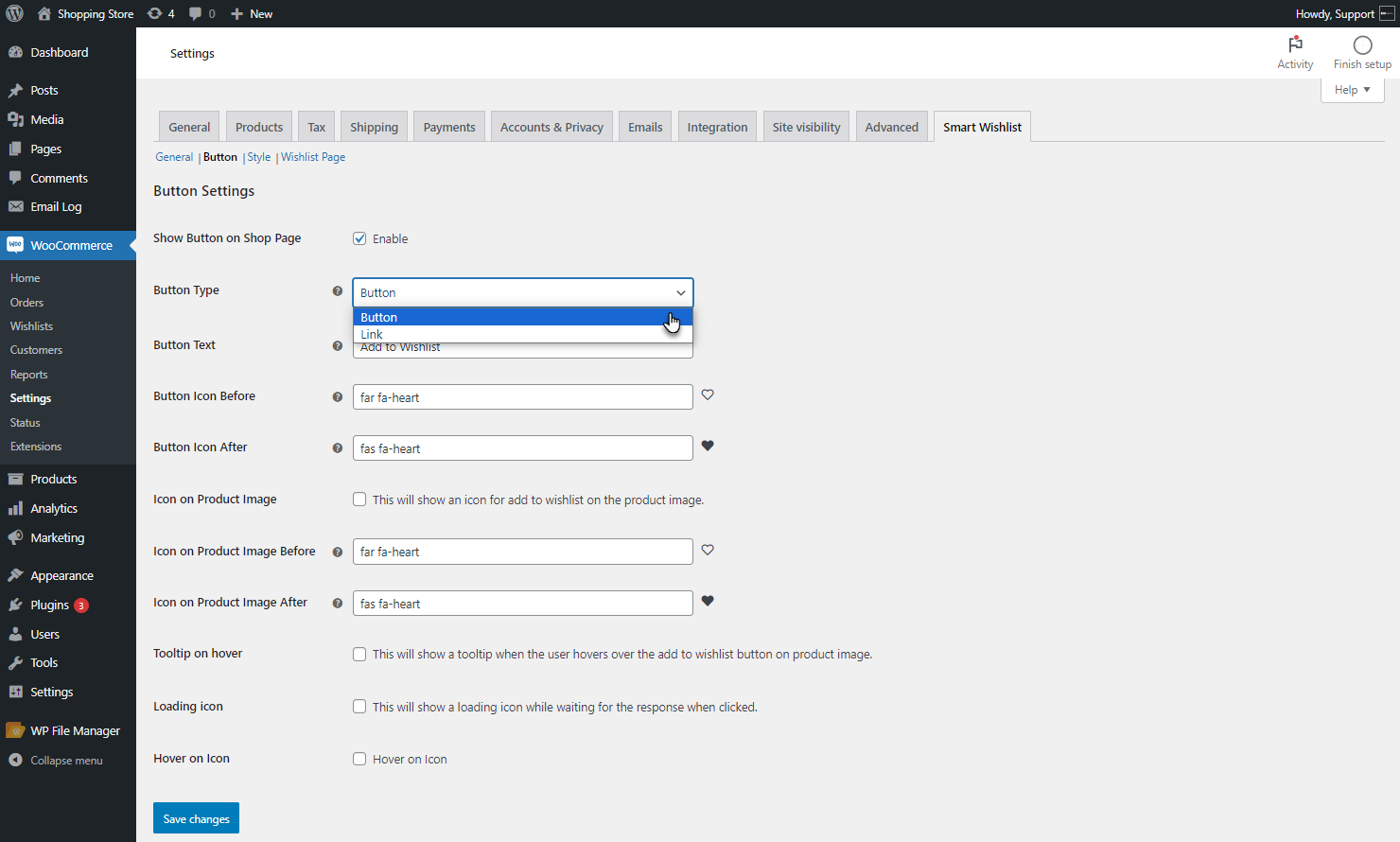Screen dimensions: 1400x842
Task: Click help icon beside Button Text
Action: click(338, 346)
